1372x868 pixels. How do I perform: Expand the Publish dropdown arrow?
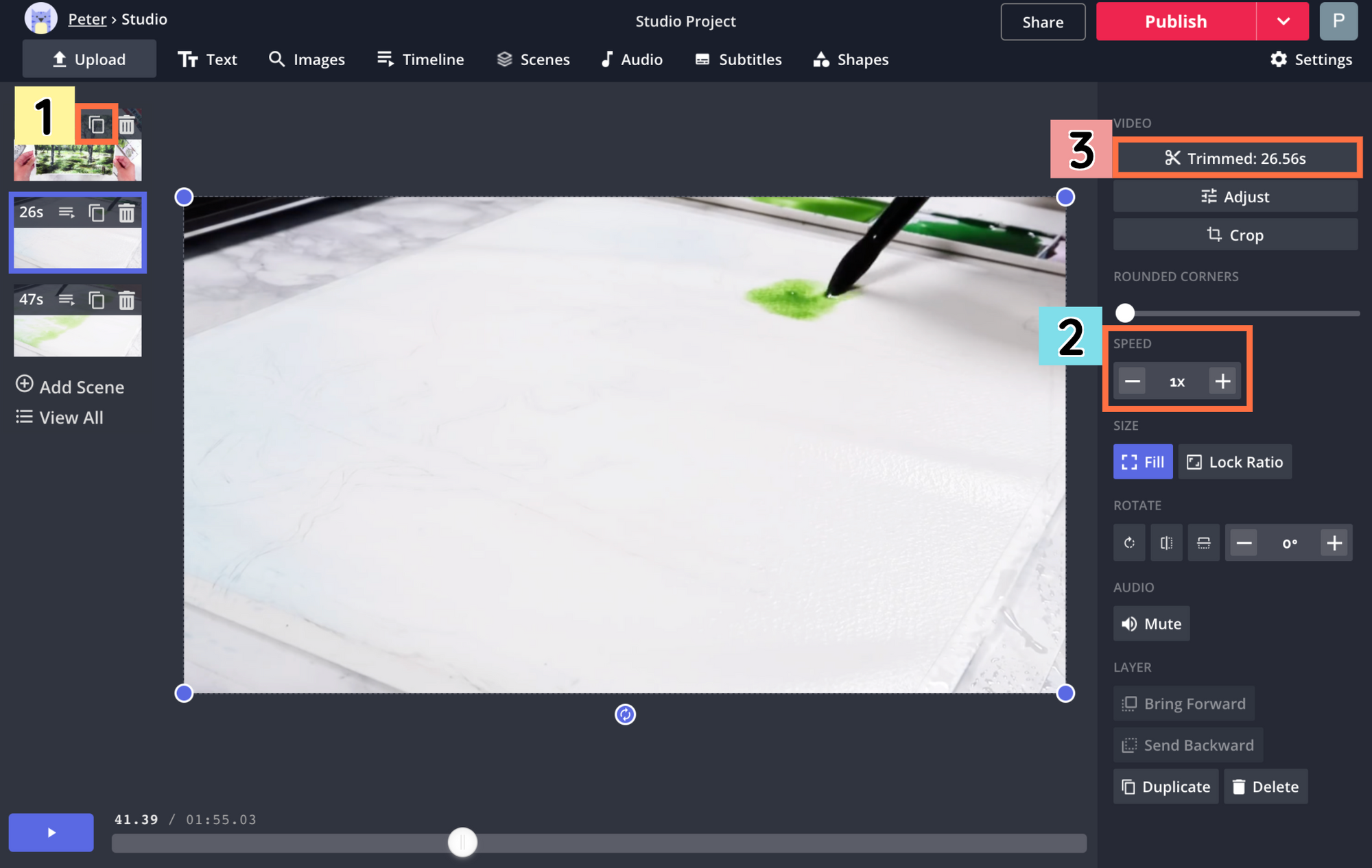pos(1283,21)
